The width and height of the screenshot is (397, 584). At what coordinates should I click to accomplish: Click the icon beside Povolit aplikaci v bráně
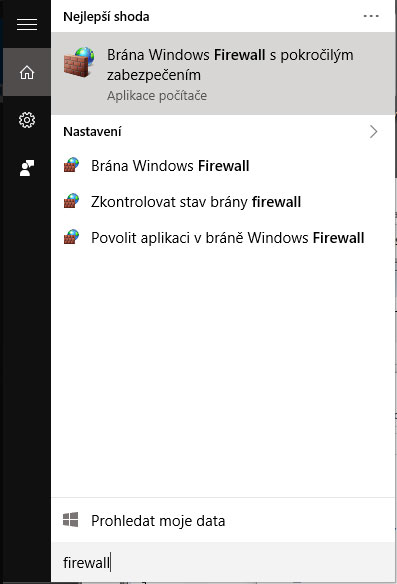(72, 237)
